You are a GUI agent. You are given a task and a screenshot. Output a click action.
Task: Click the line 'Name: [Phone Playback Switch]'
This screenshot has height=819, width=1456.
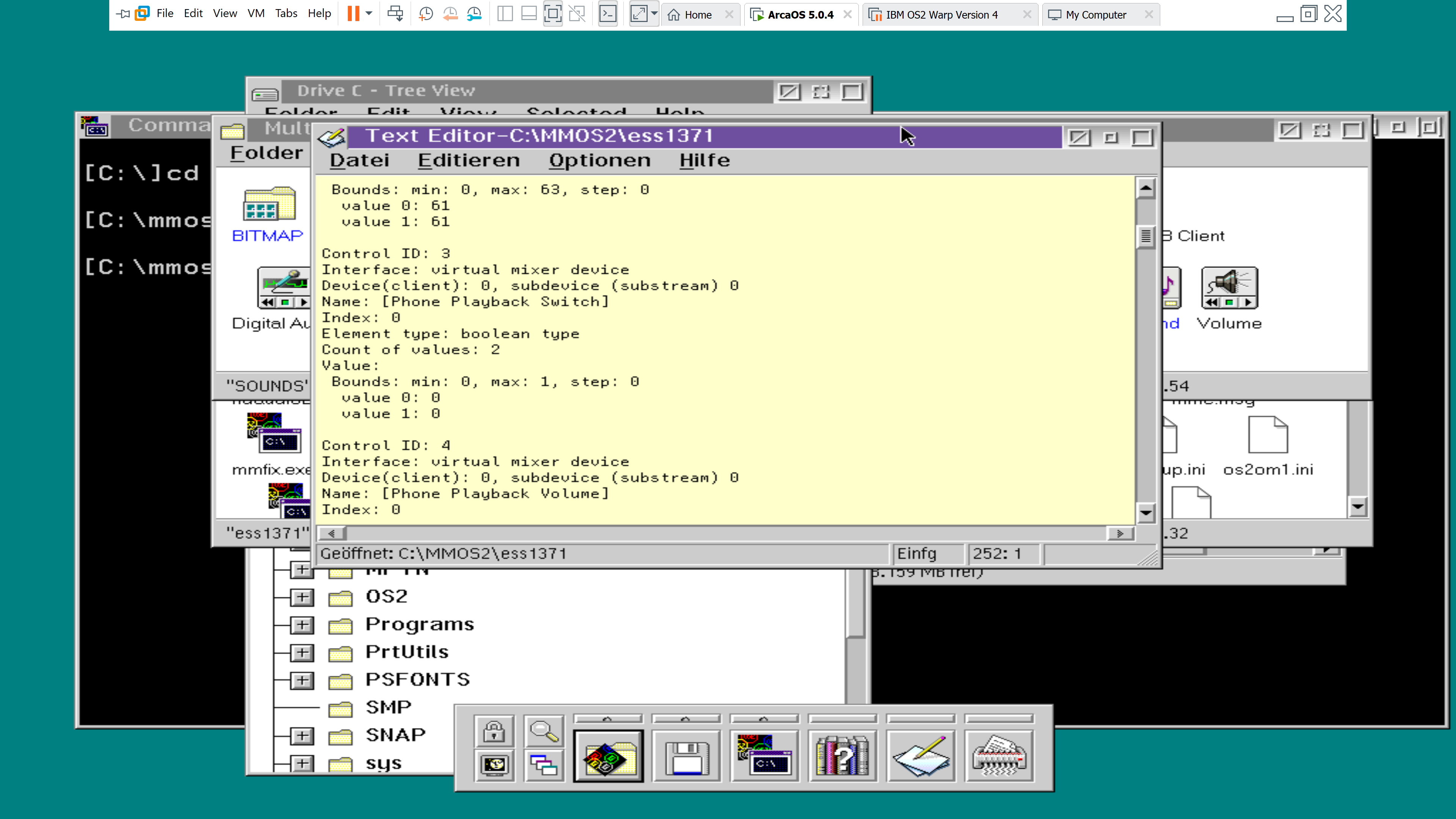click(465, 301)
